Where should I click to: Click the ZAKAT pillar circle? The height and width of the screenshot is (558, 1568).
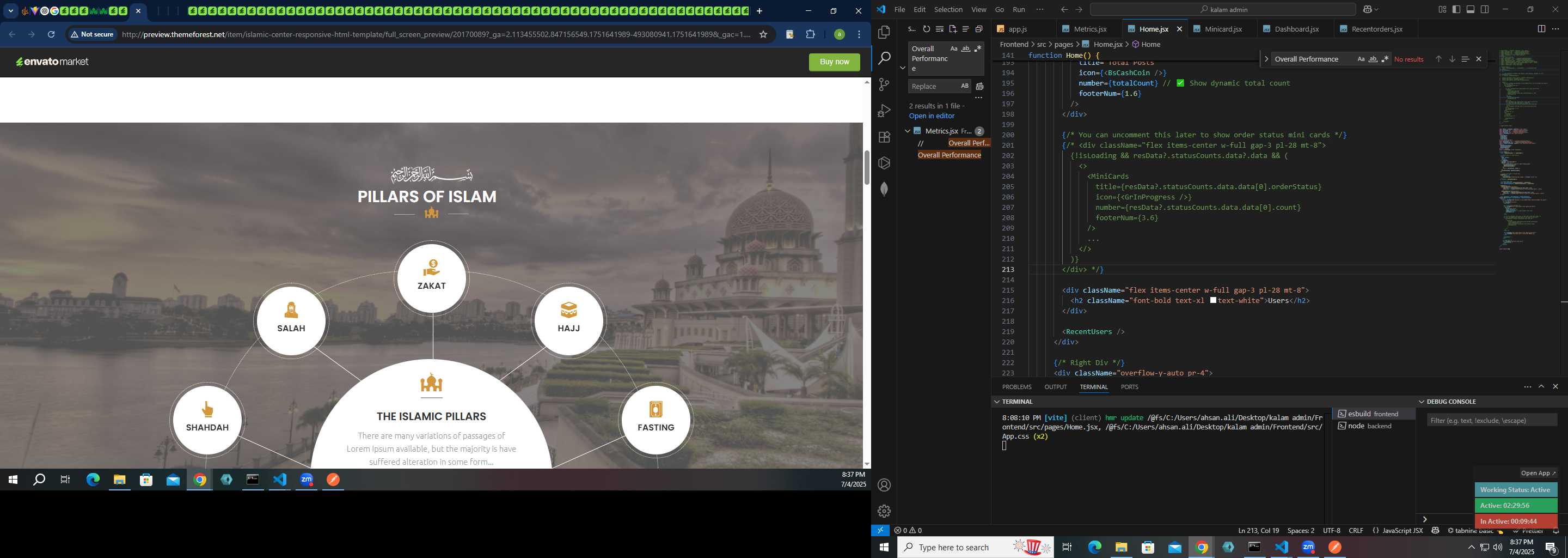point(432,278)
